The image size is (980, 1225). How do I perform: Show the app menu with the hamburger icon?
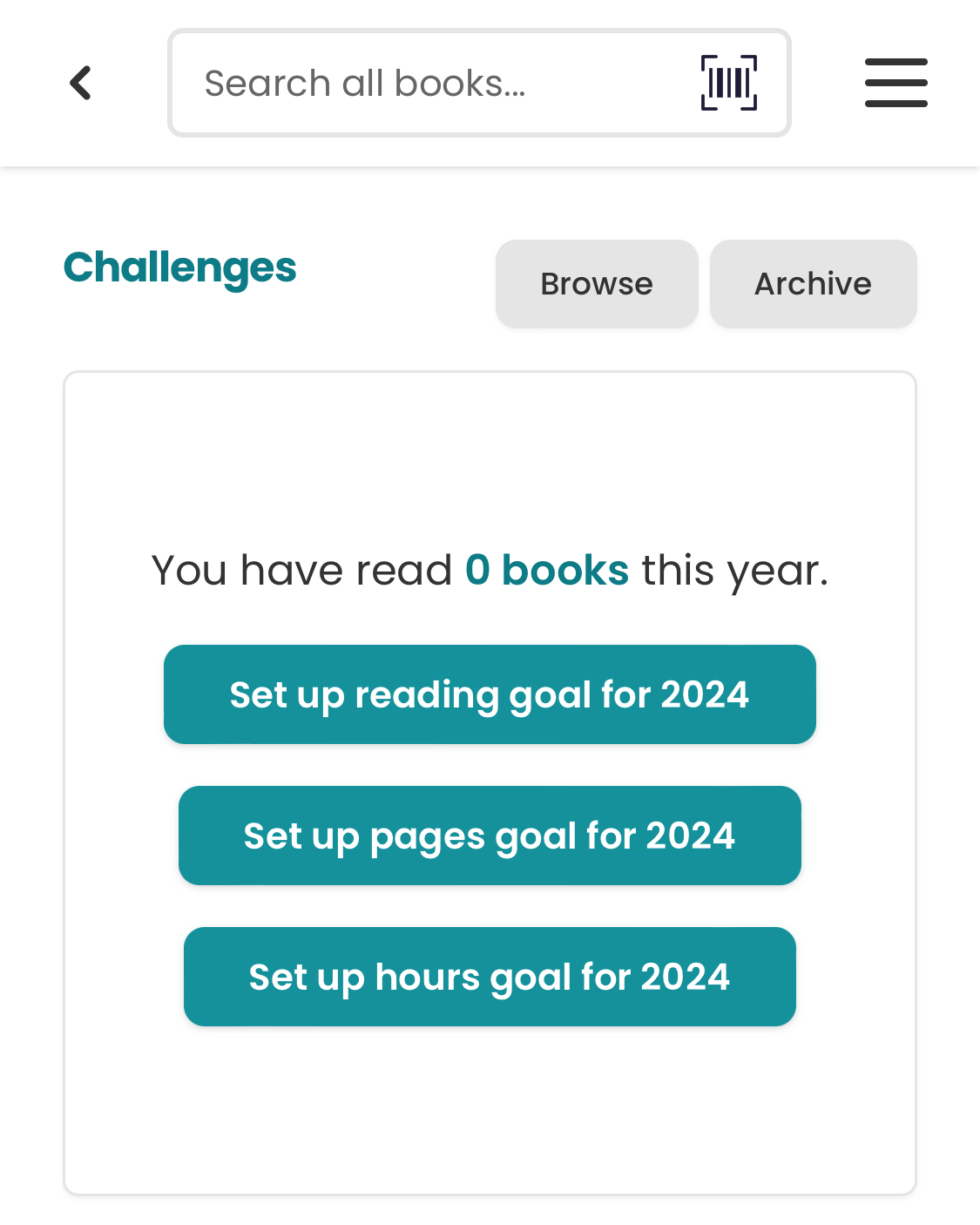coord(896,82)
